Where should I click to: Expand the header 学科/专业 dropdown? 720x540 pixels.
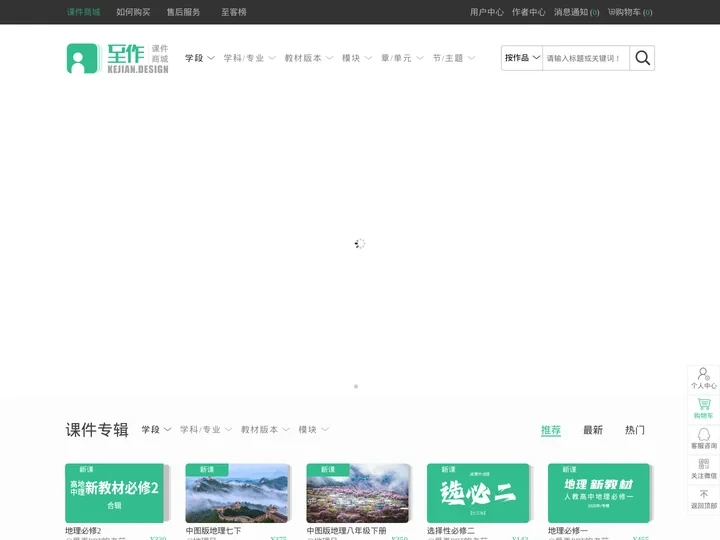point(249,58)
